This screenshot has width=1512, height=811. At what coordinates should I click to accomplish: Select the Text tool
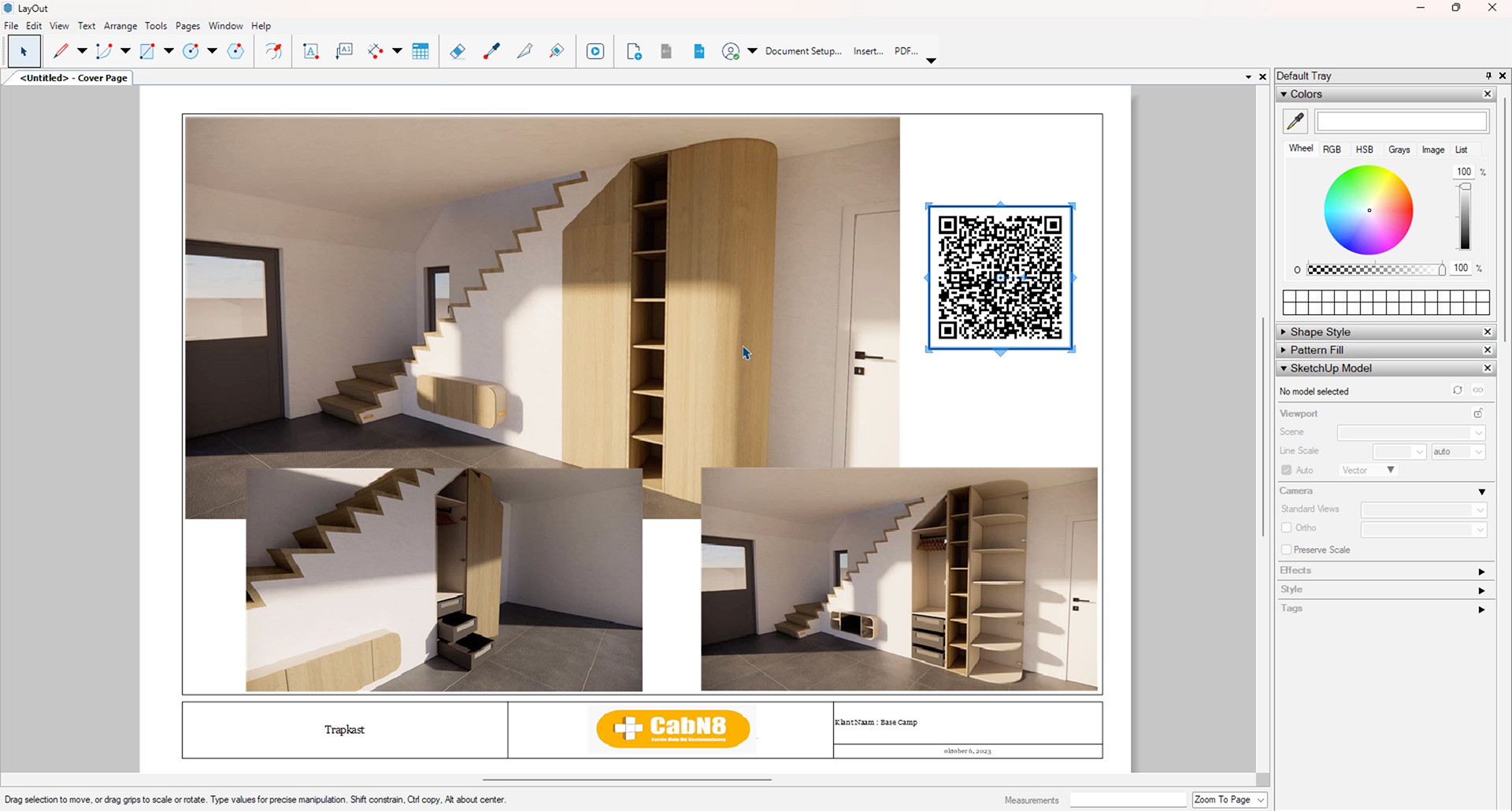(310, 50)
